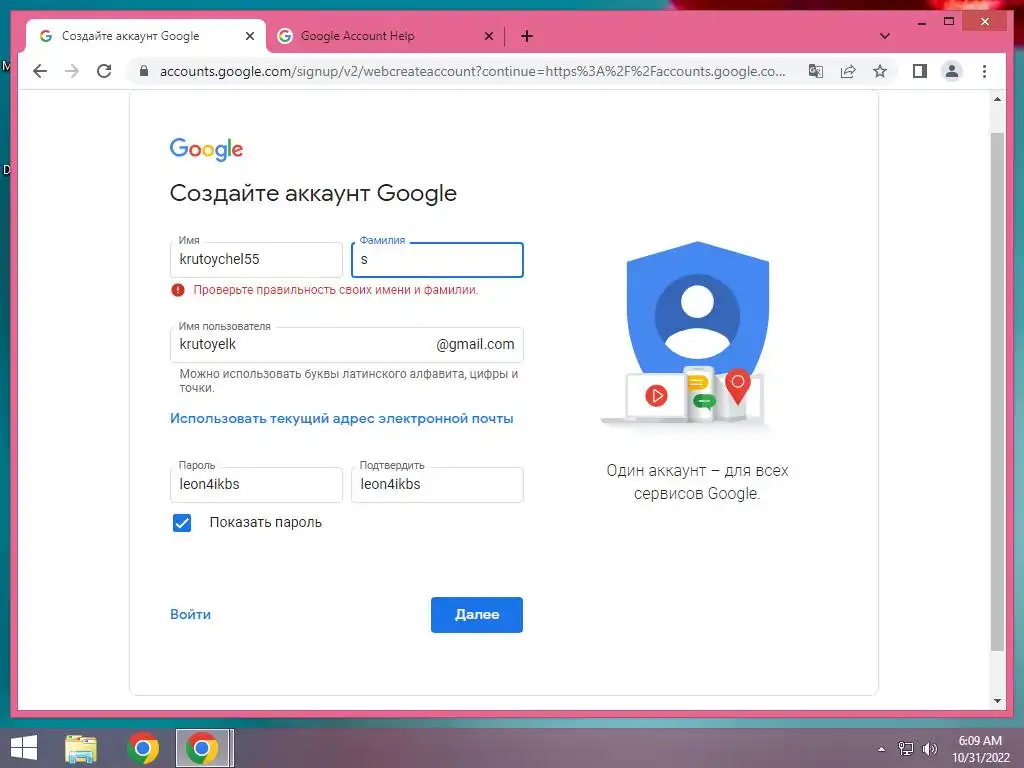
Task: Click the address bar URL
Action: (x=472, y=71)
